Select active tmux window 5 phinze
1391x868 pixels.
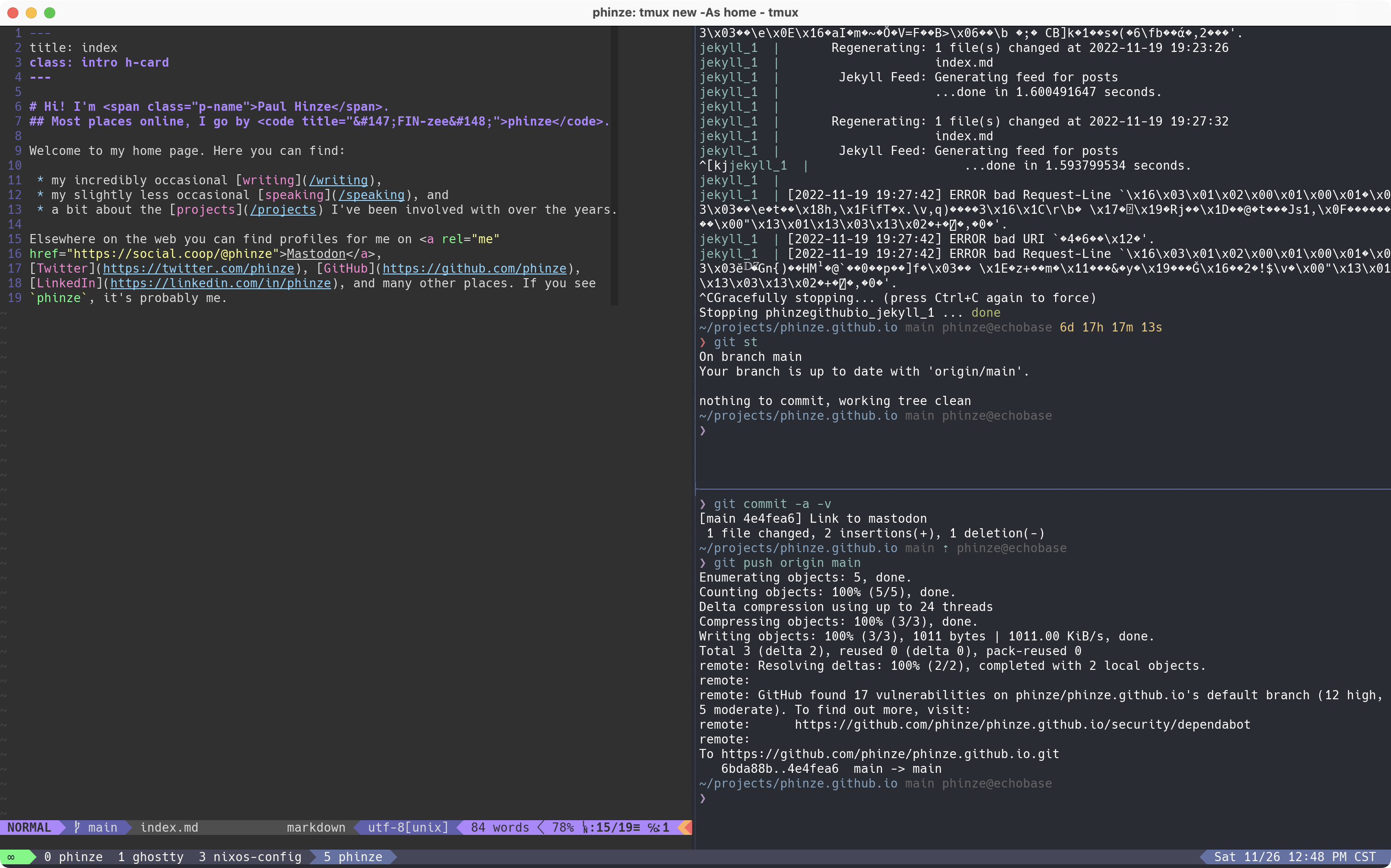point(353,857)
